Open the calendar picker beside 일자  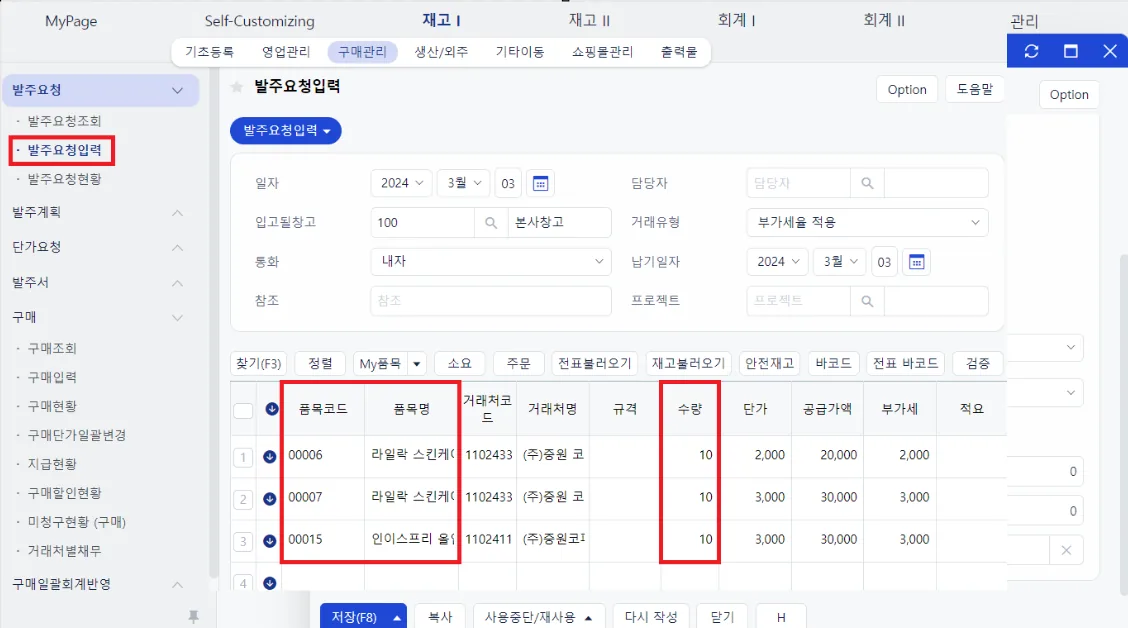540,183
